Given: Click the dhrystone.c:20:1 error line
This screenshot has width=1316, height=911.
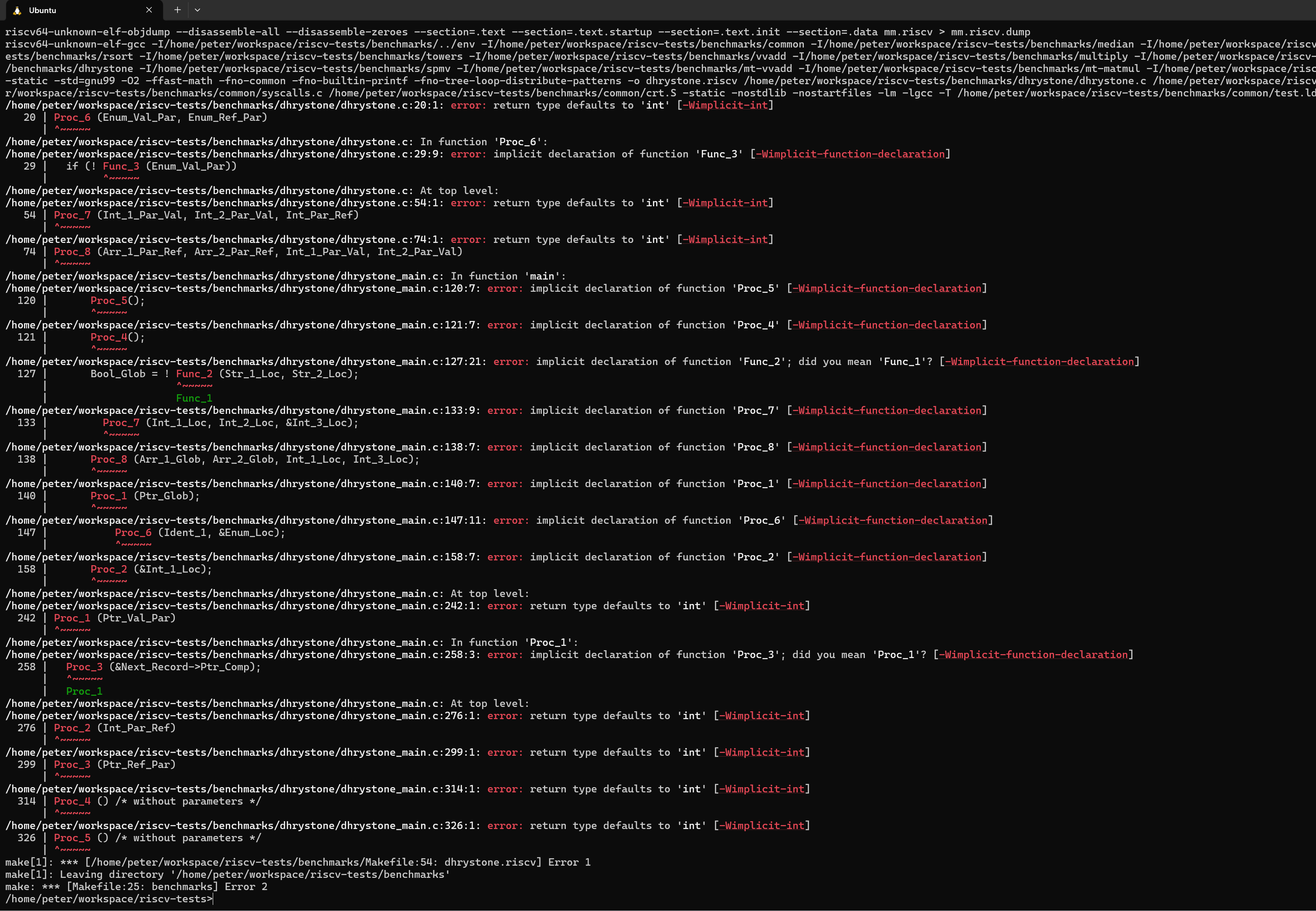Looking at the screenshot, I should [x=390, y=105].
